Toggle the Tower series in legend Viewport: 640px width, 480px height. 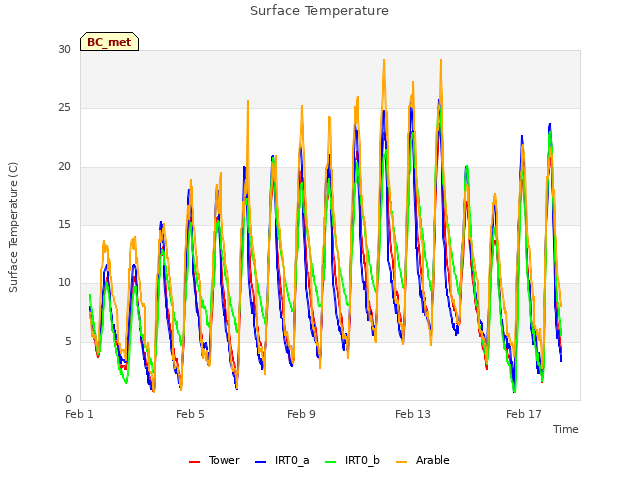224,460
